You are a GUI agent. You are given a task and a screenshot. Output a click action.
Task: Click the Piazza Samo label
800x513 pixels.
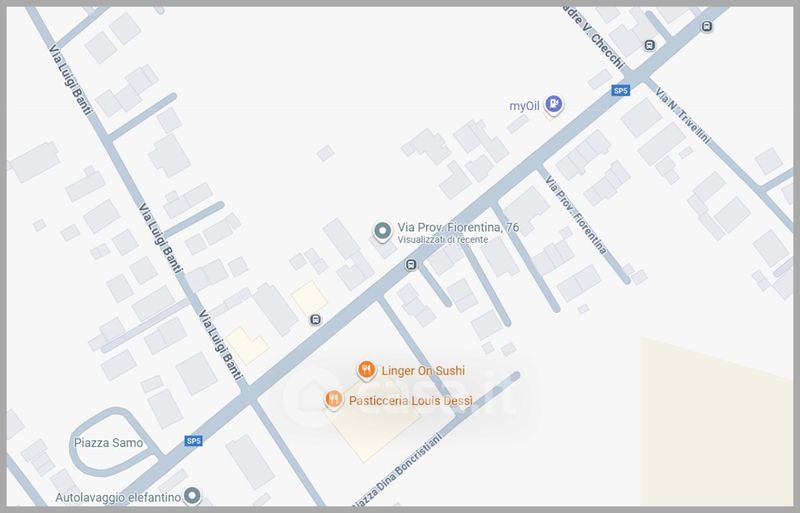(x=109, y=443)
